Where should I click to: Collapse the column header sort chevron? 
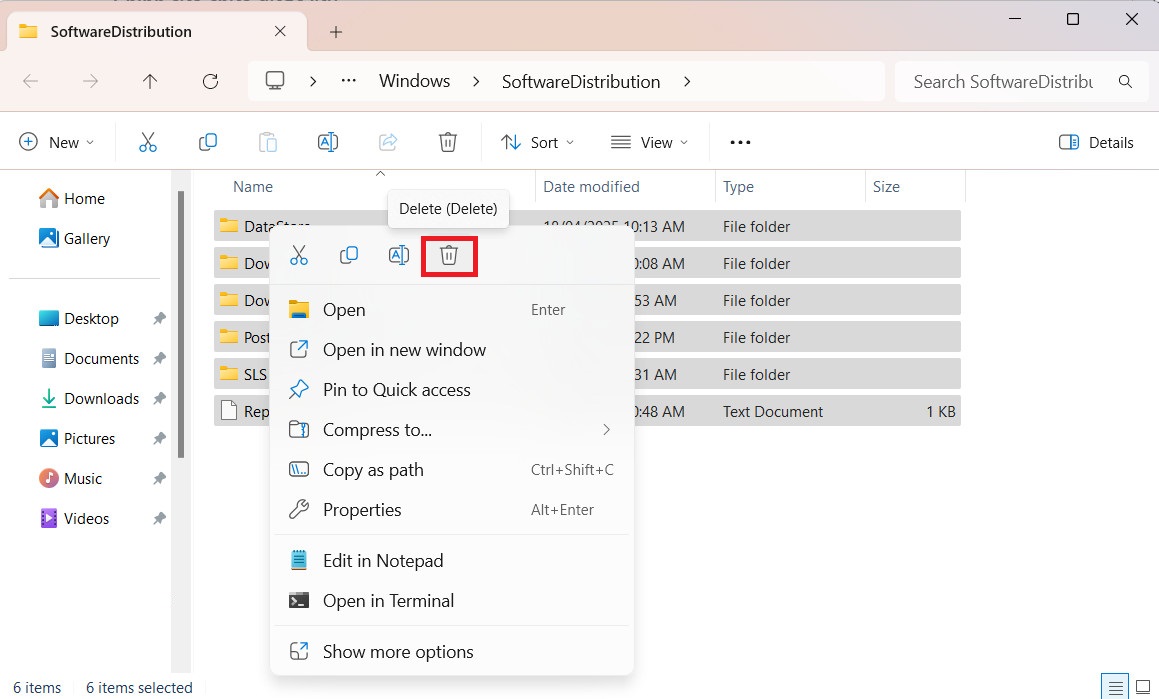(x=381, y=174)
